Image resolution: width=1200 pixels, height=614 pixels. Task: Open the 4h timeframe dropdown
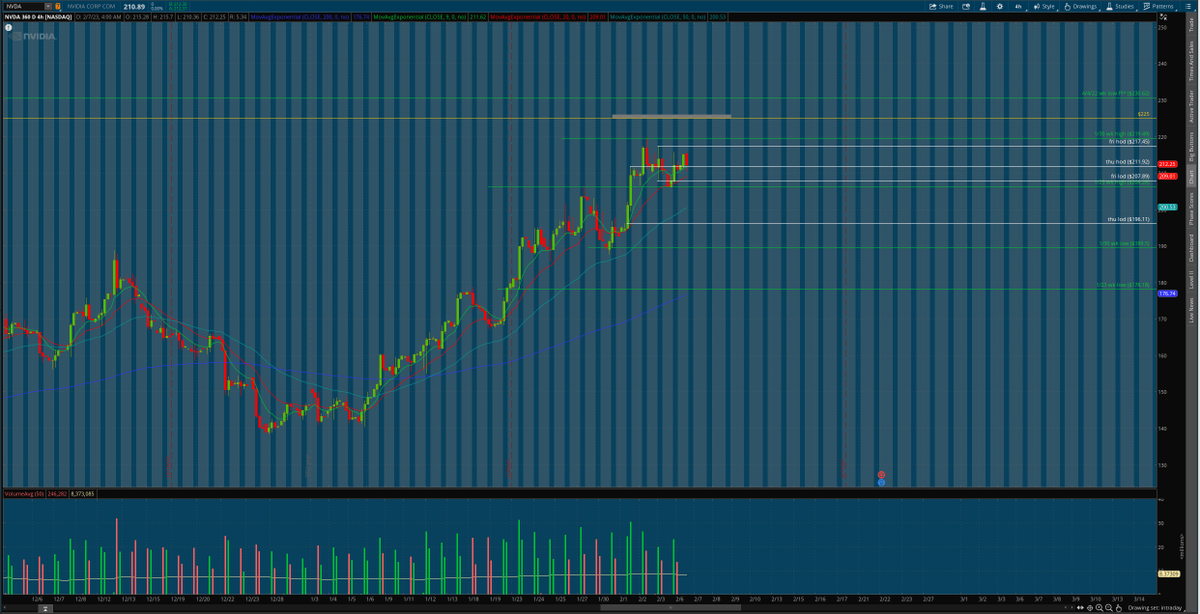pyautogui.click(x=1018, y=5)
